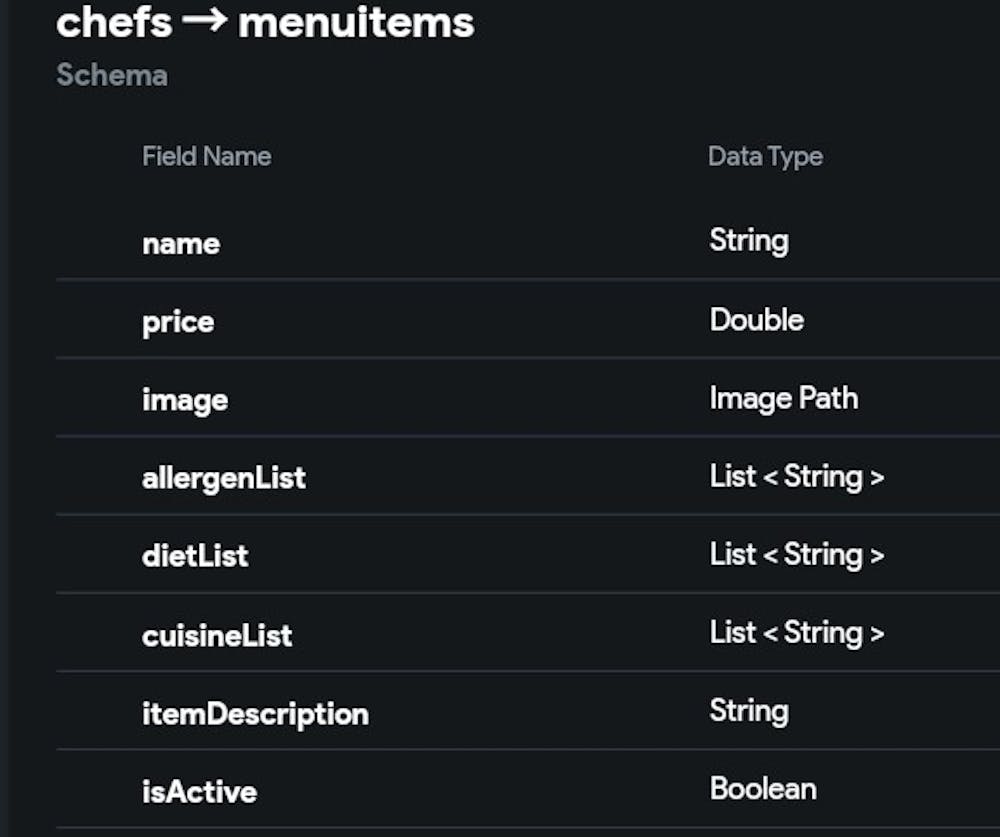This screenshot has width=1000, height=837.
Task: Click List<String> type in allergenList row
Action: [x=797, y=476]
